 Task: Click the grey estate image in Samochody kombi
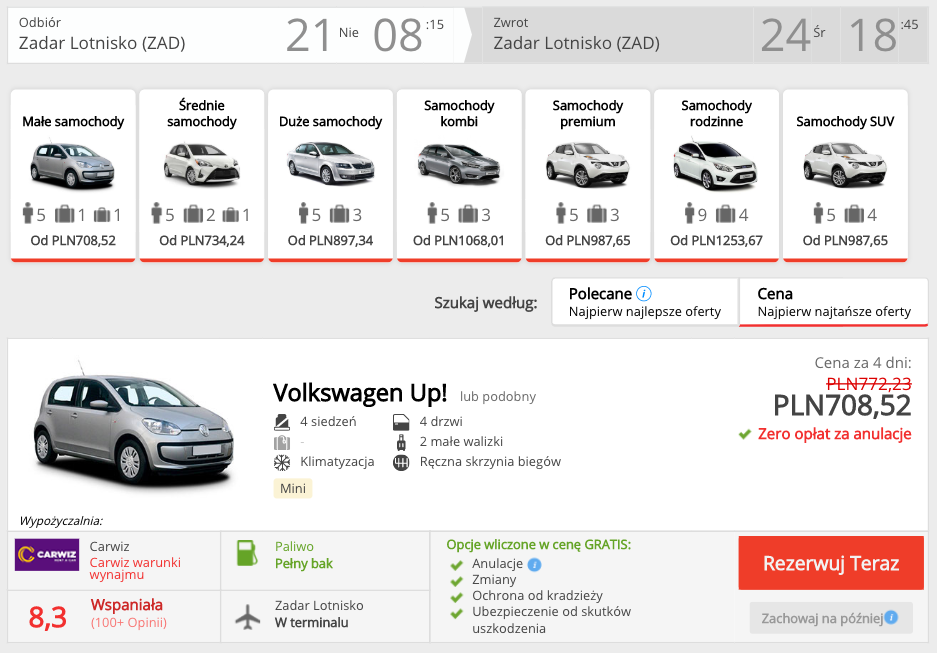(459, 163)
